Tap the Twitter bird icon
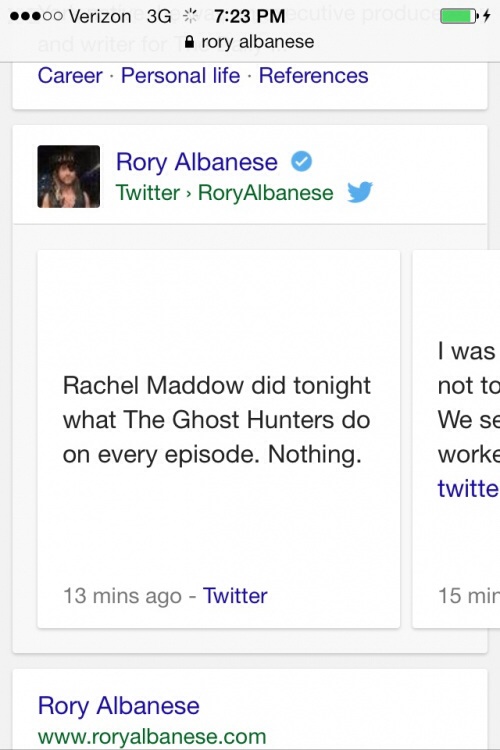500x750 pixels. [360, 192]
